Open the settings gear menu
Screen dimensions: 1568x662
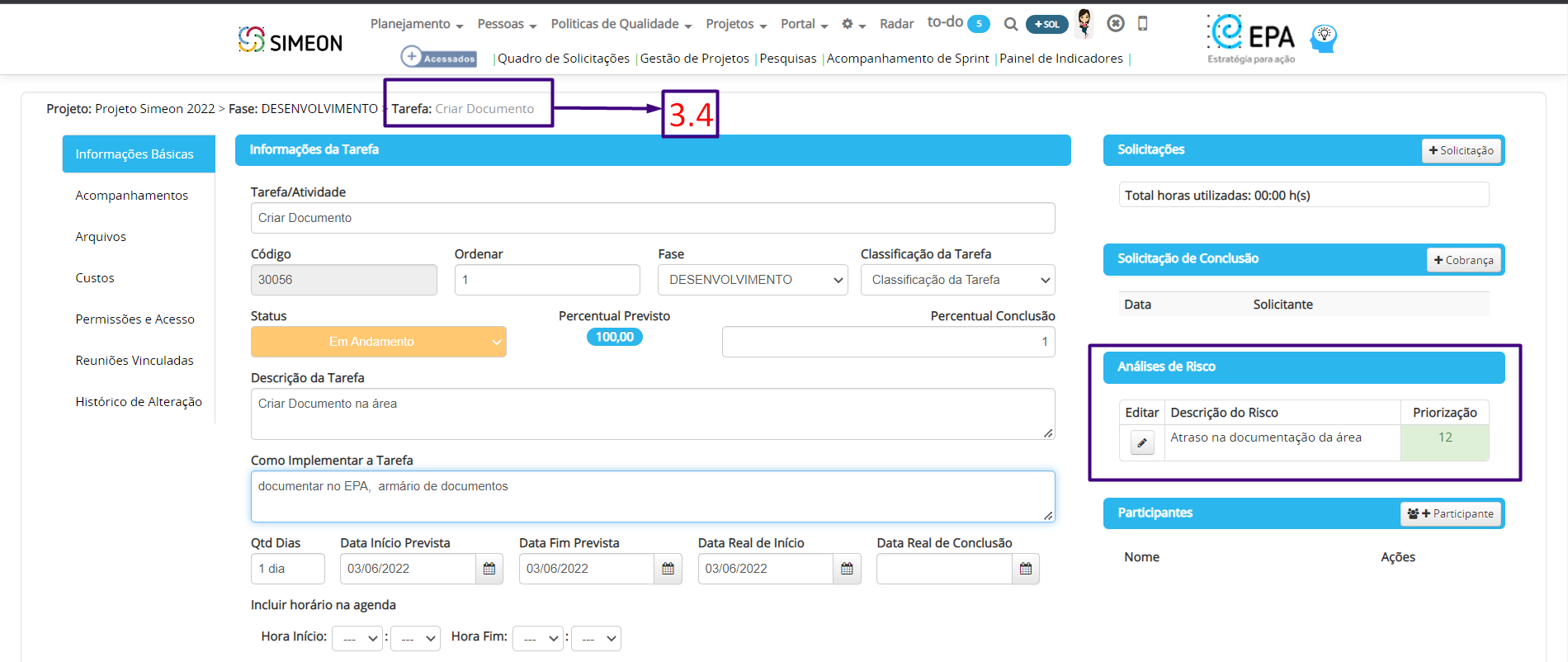pyautogui.click(x=852, y=25)
